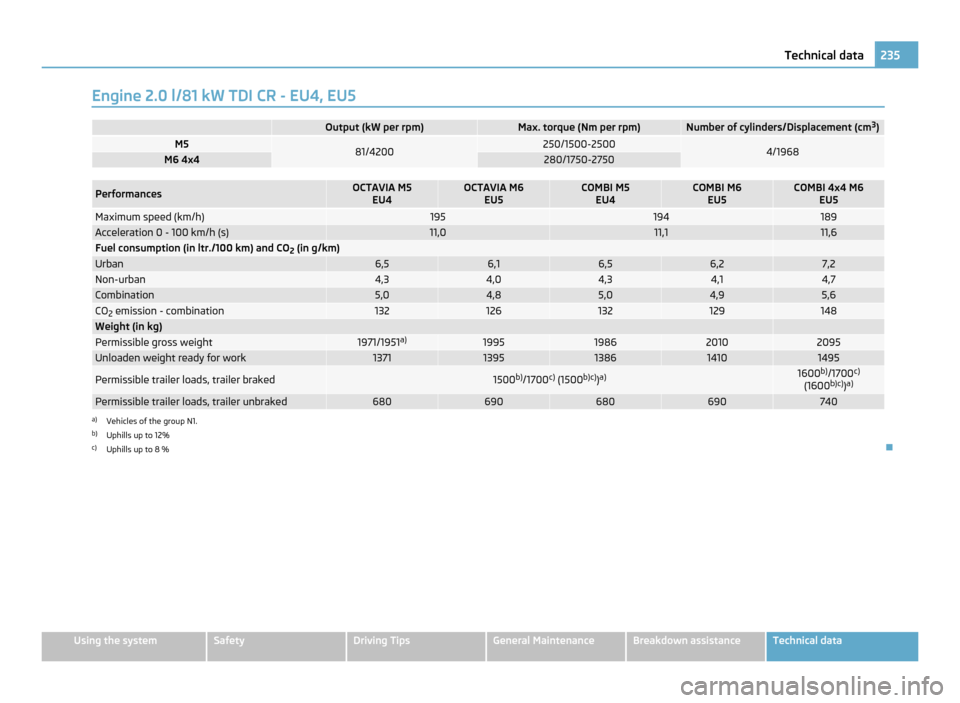Select the CO2 emission - combination label
This screenshot has height=703, width=960.
pyautogui.click(x=160, y=311)
